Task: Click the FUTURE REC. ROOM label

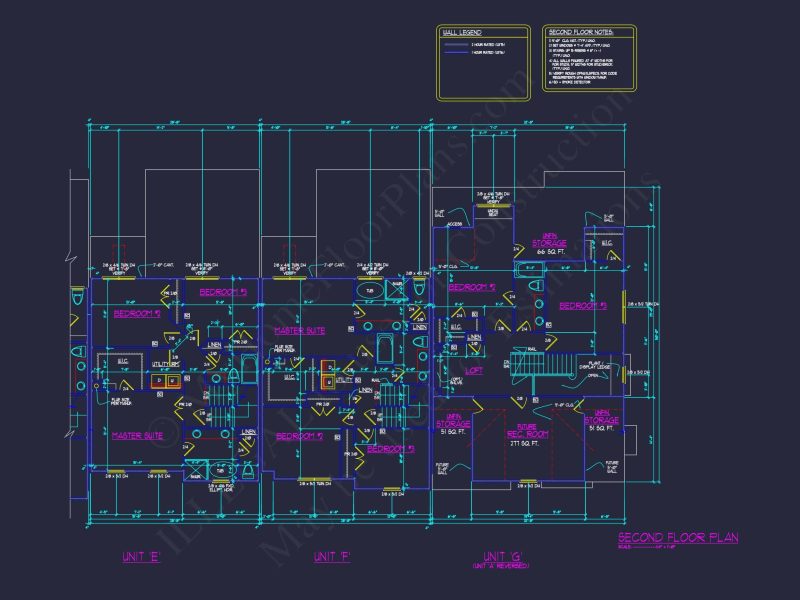Action: coord(527,431)
